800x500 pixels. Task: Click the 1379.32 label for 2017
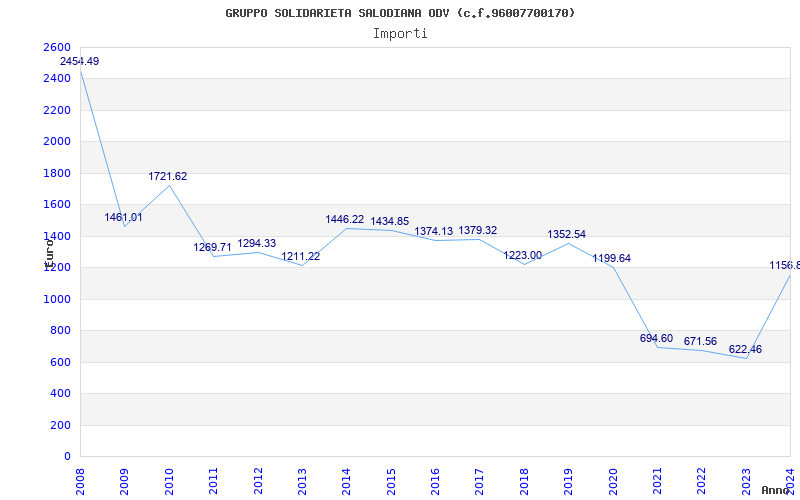[x=478, y=231]
